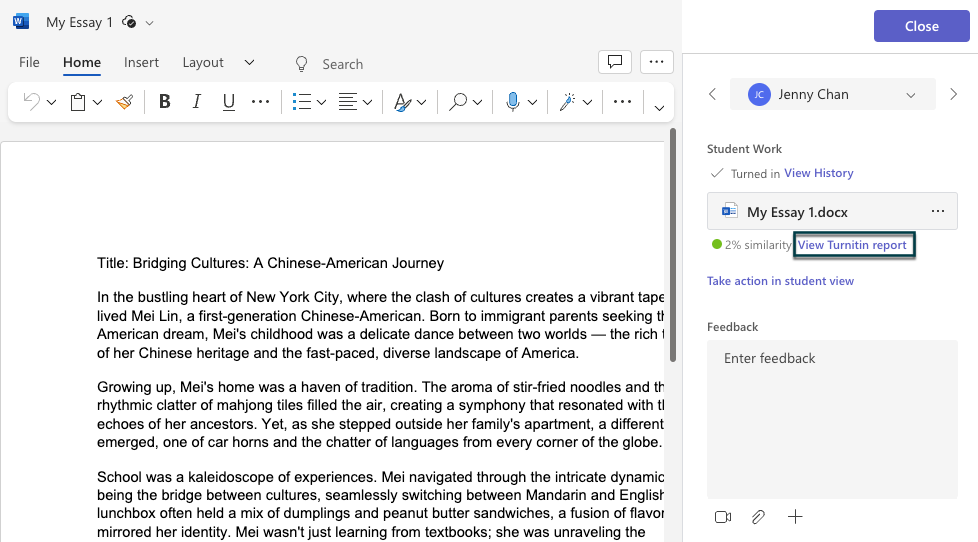Click the essay title line
Image resolution: width=978 pixels, height=542 pixels.
coord(271,263)
